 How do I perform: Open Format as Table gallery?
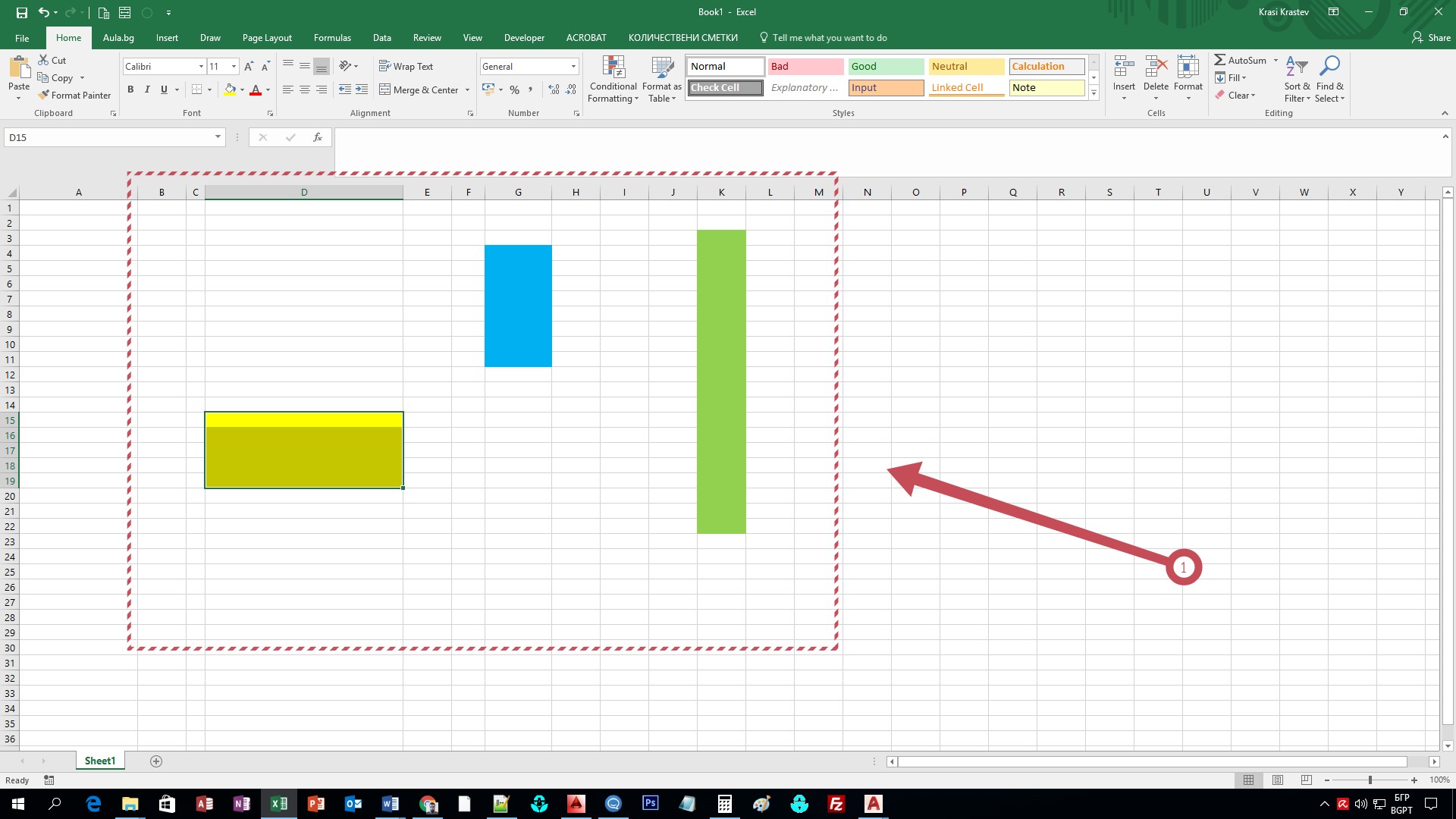pyautogui.click(x=662, y=79)
